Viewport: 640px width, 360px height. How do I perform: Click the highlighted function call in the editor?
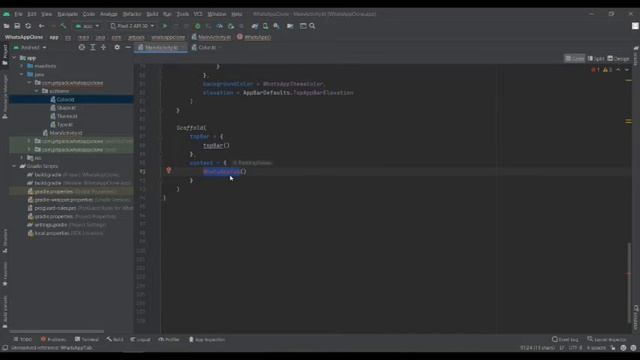click(222, 172)
